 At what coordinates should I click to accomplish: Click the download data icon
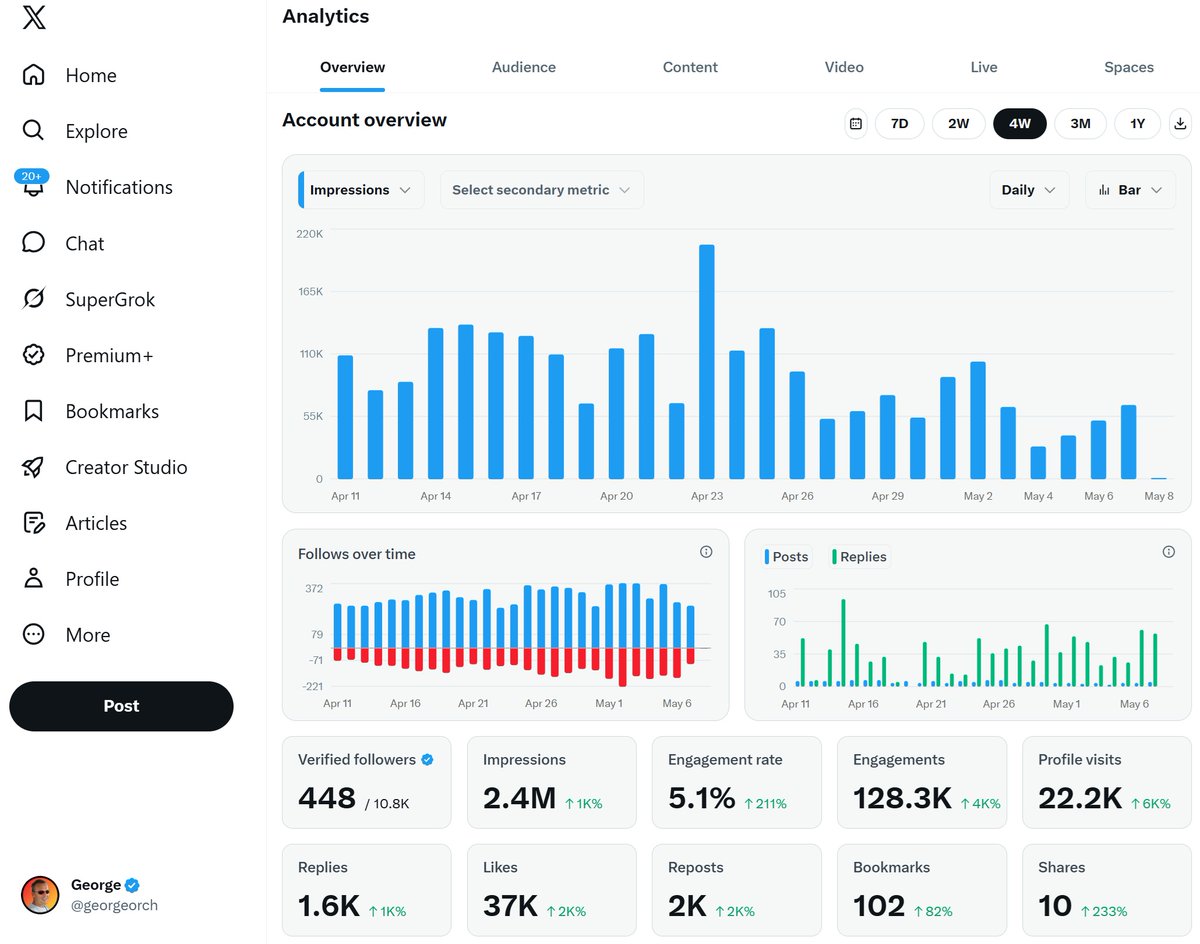(1180, 124)
